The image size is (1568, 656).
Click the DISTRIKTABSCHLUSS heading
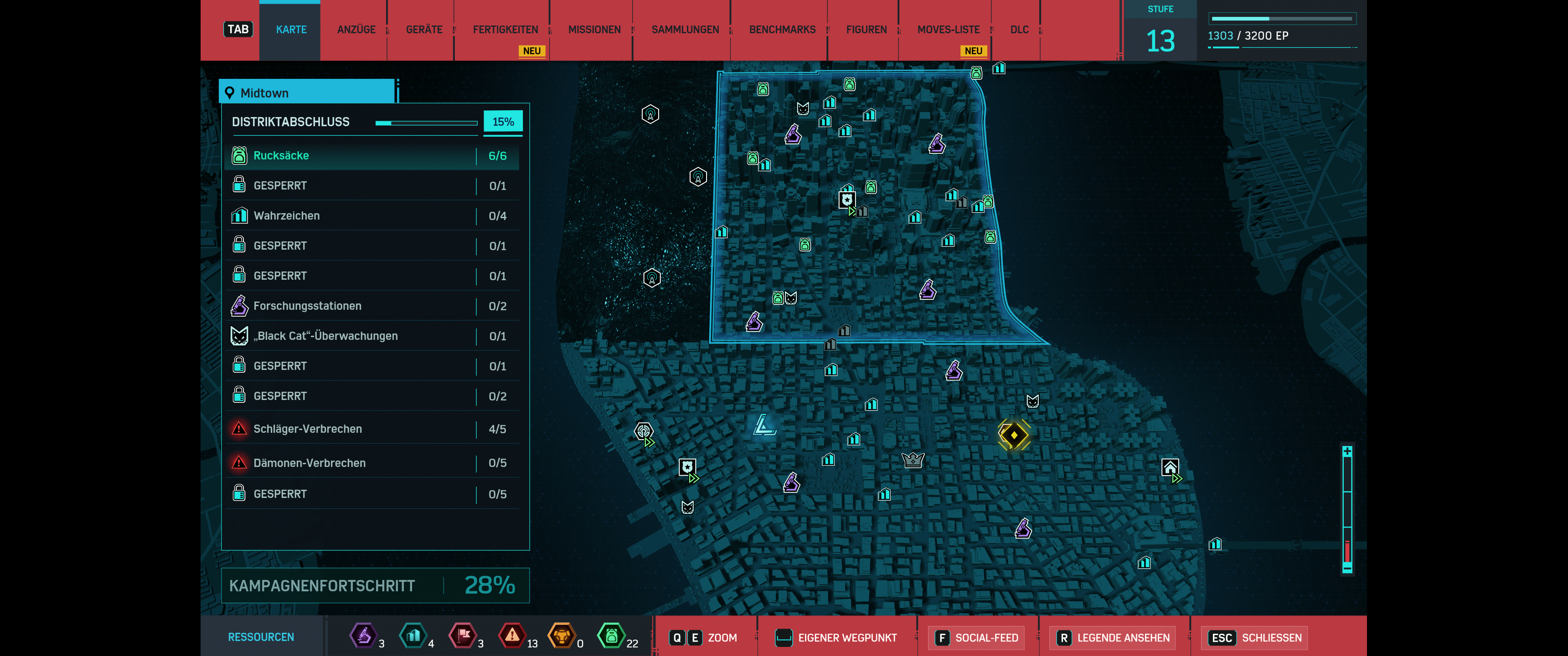click(290, 122)
